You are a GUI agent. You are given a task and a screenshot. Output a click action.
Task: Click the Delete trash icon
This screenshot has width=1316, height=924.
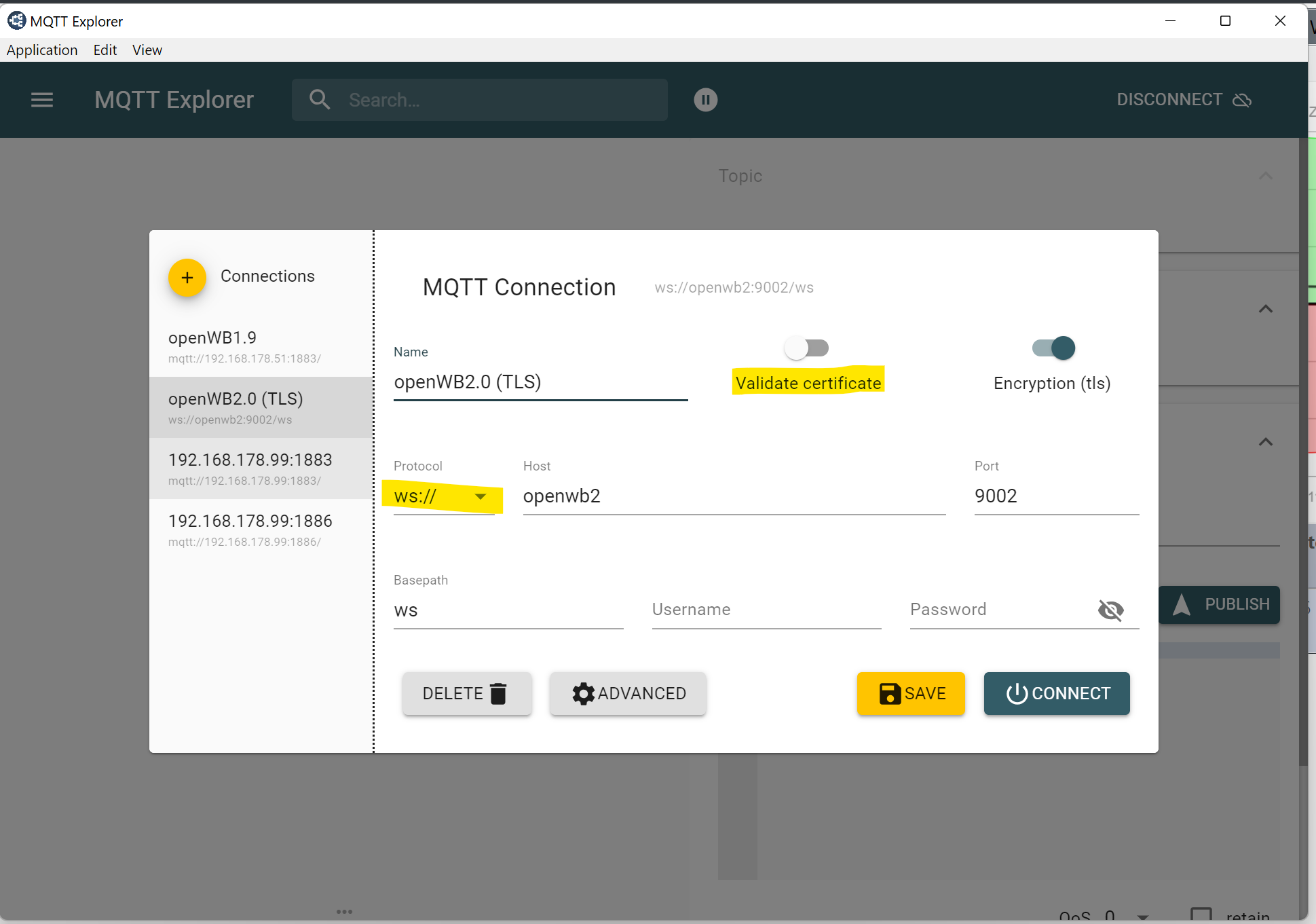(x=499, y=693)
